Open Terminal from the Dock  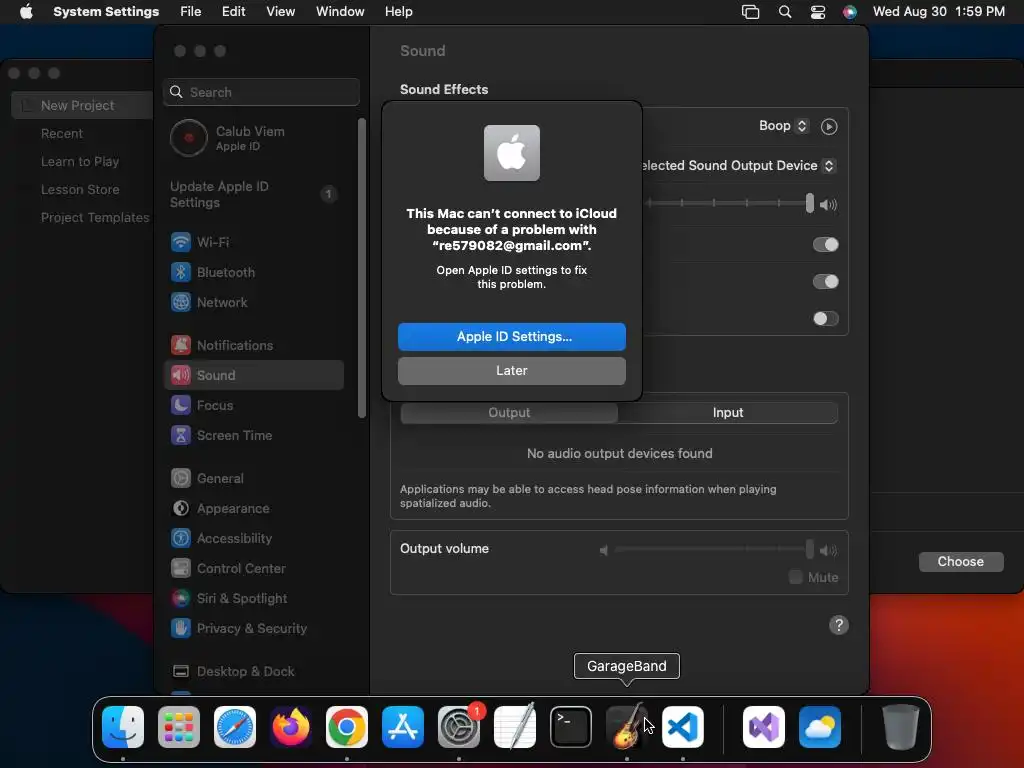(571, 726)
